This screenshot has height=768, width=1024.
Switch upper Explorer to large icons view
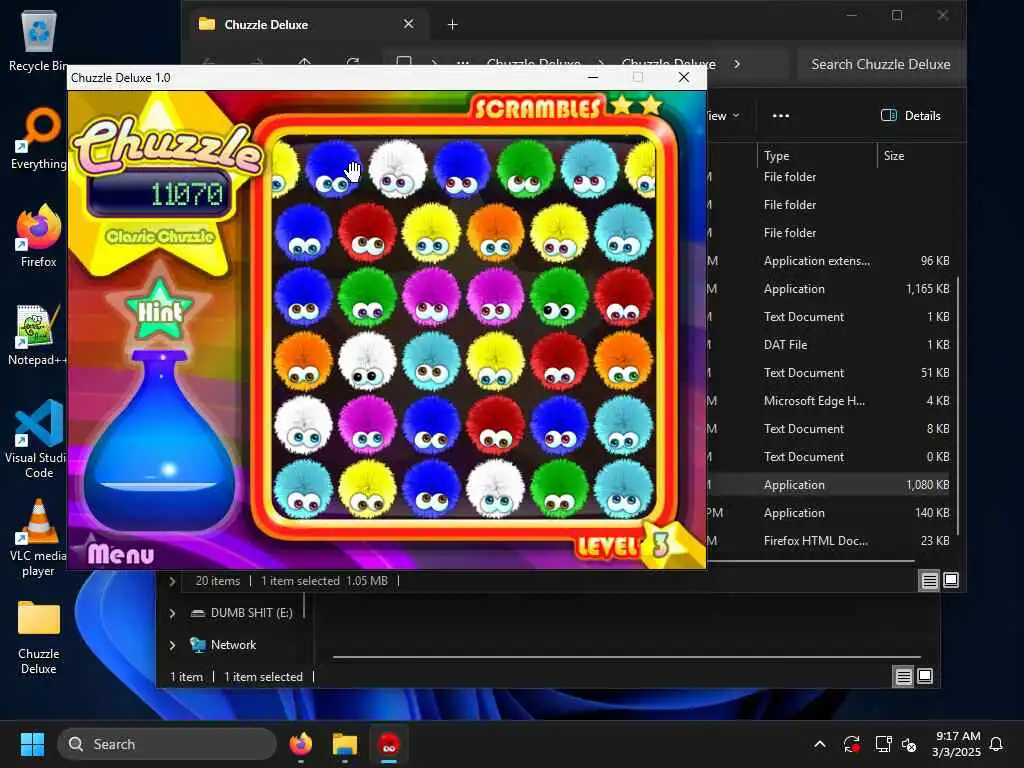[951, 580]
